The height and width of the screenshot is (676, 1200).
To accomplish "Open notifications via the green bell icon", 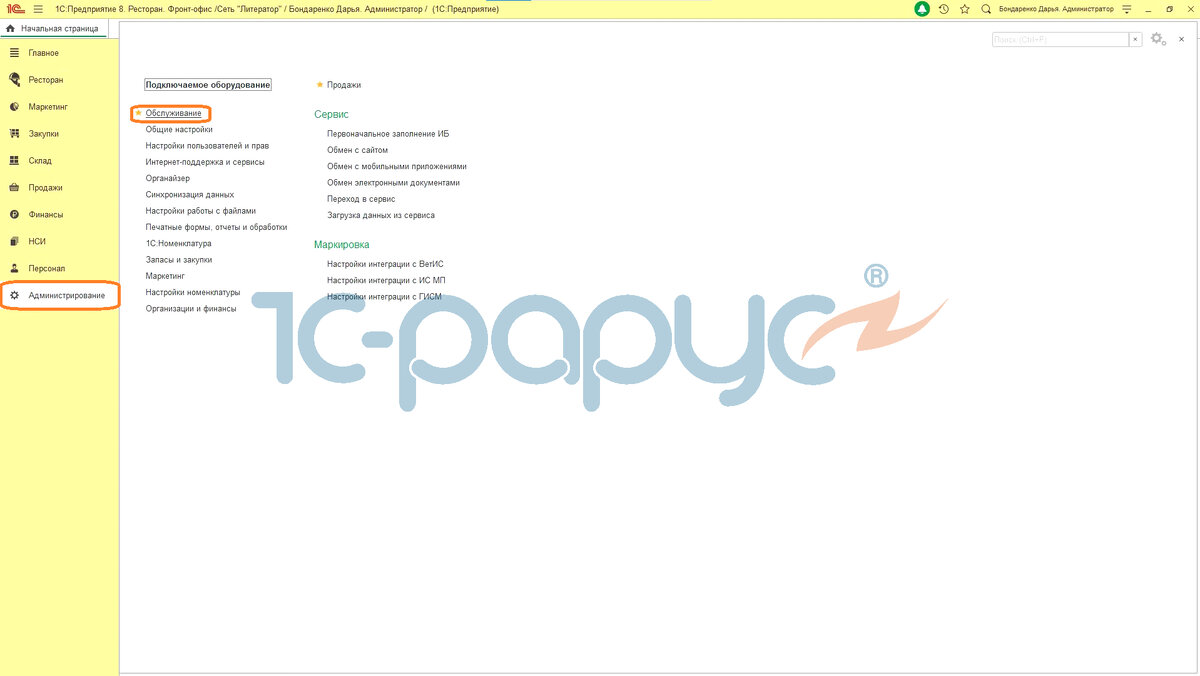I will pyautogui.click(x=922, y=9).
